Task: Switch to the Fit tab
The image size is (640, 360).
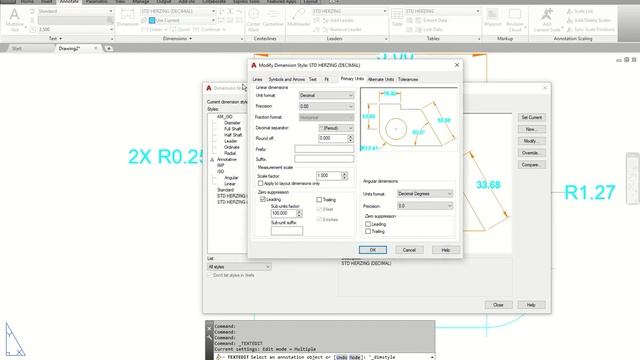Action: click(x=327, y=79)
